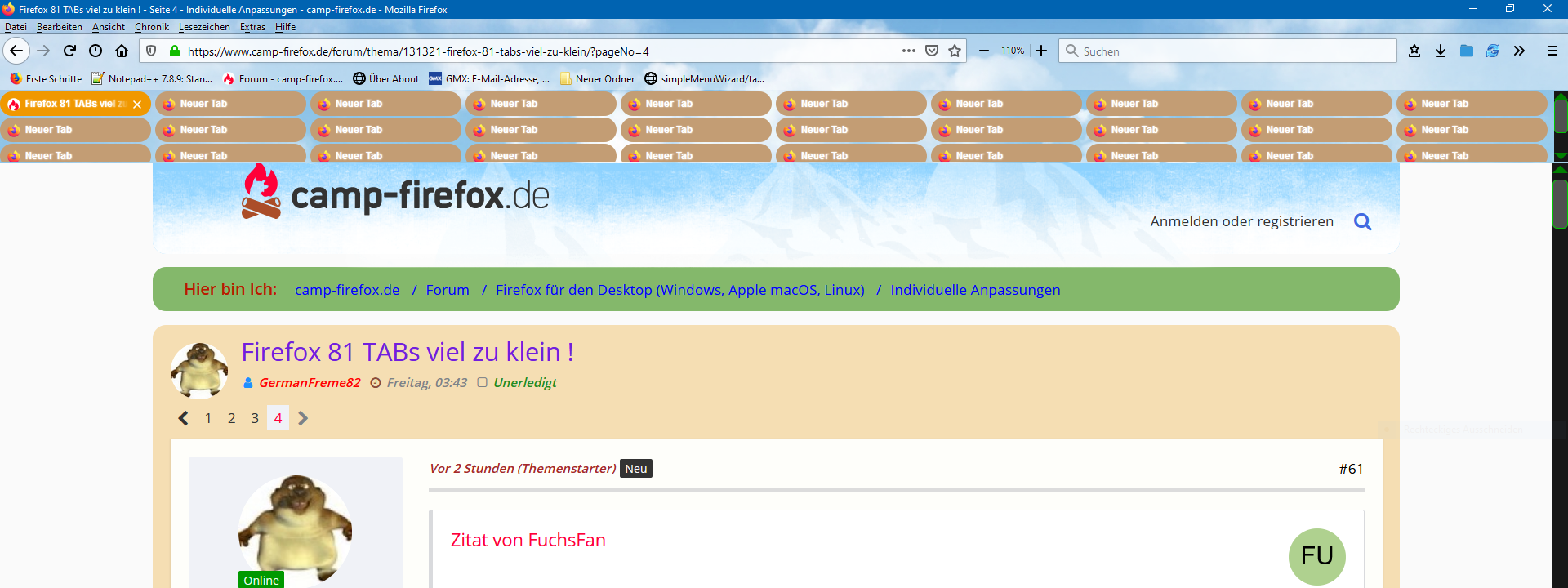Open the forum search magnifier

click(x=1362, y=221)
